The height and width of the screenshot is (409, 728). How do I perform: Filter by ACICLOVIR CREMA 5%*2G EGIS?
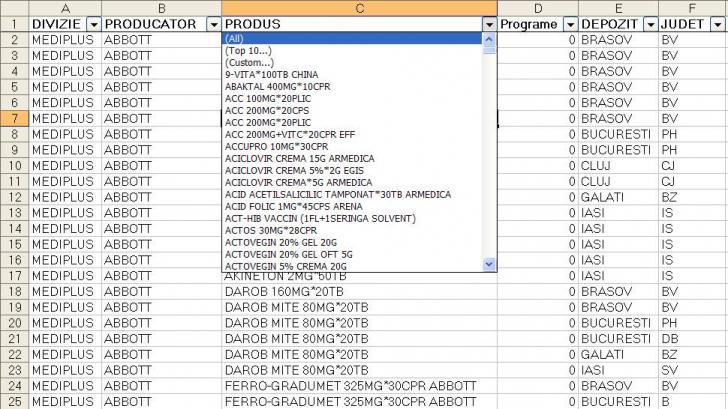(352, 171)
